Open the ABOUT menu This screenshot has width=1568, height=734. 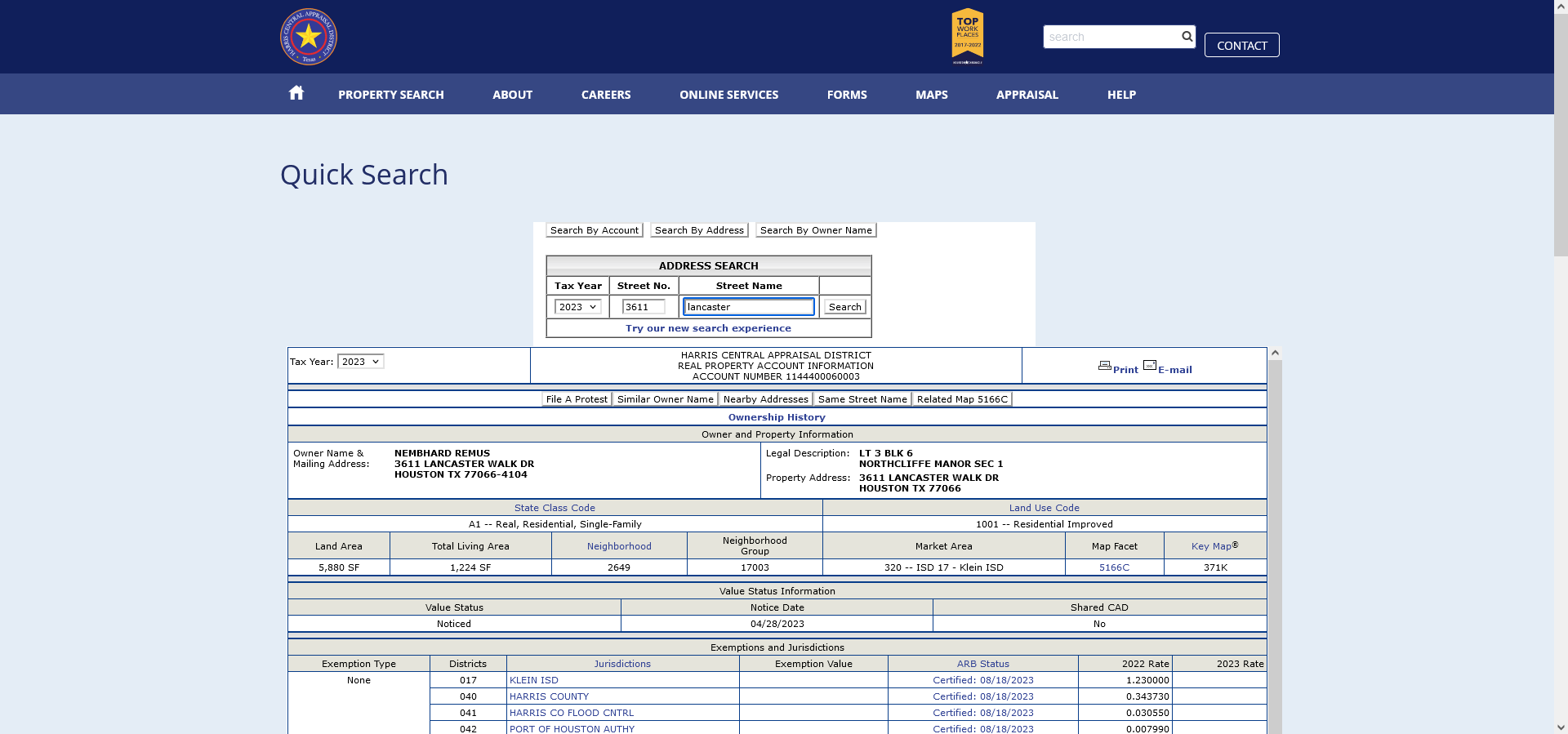click(x=512, y=95)
